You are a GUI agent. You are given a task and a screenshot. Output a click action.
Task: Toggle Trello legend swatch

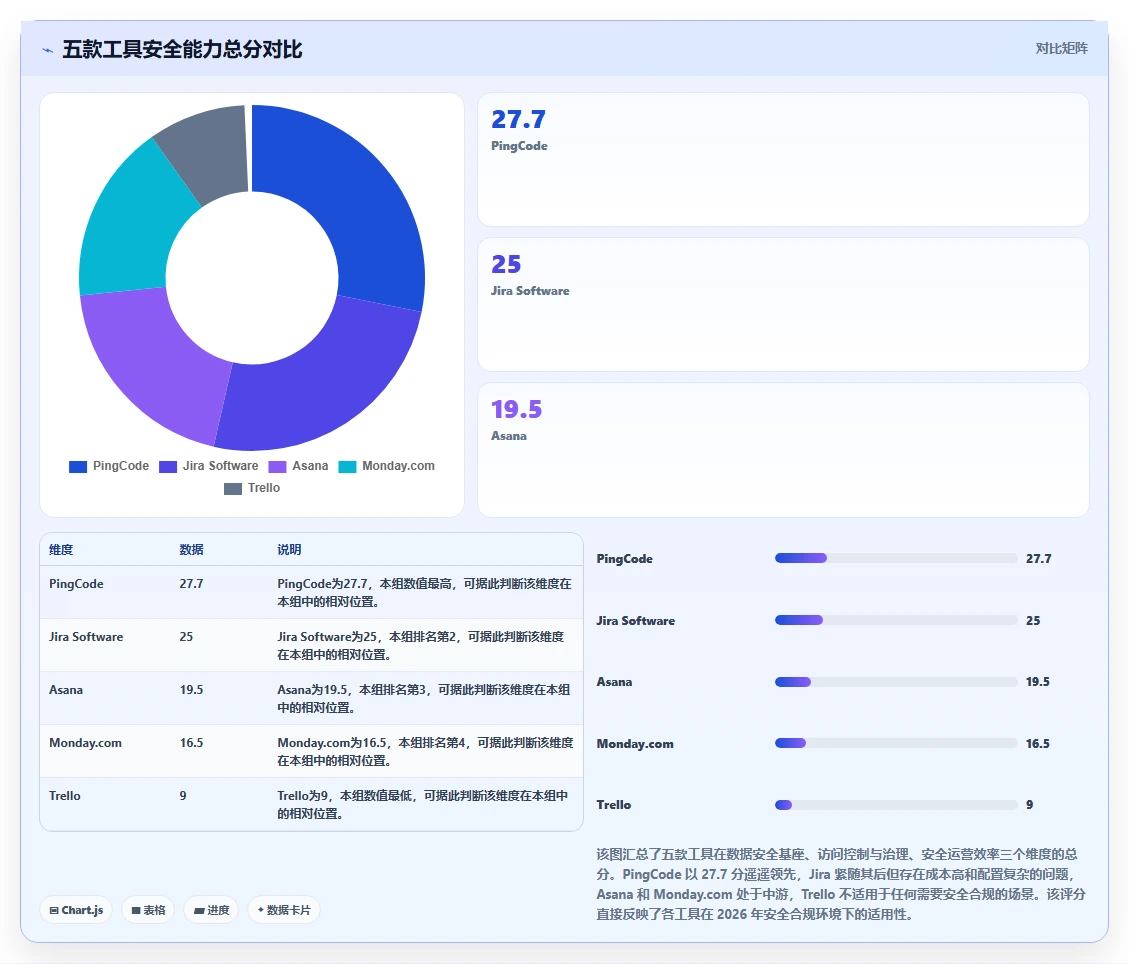coord(233,489)
